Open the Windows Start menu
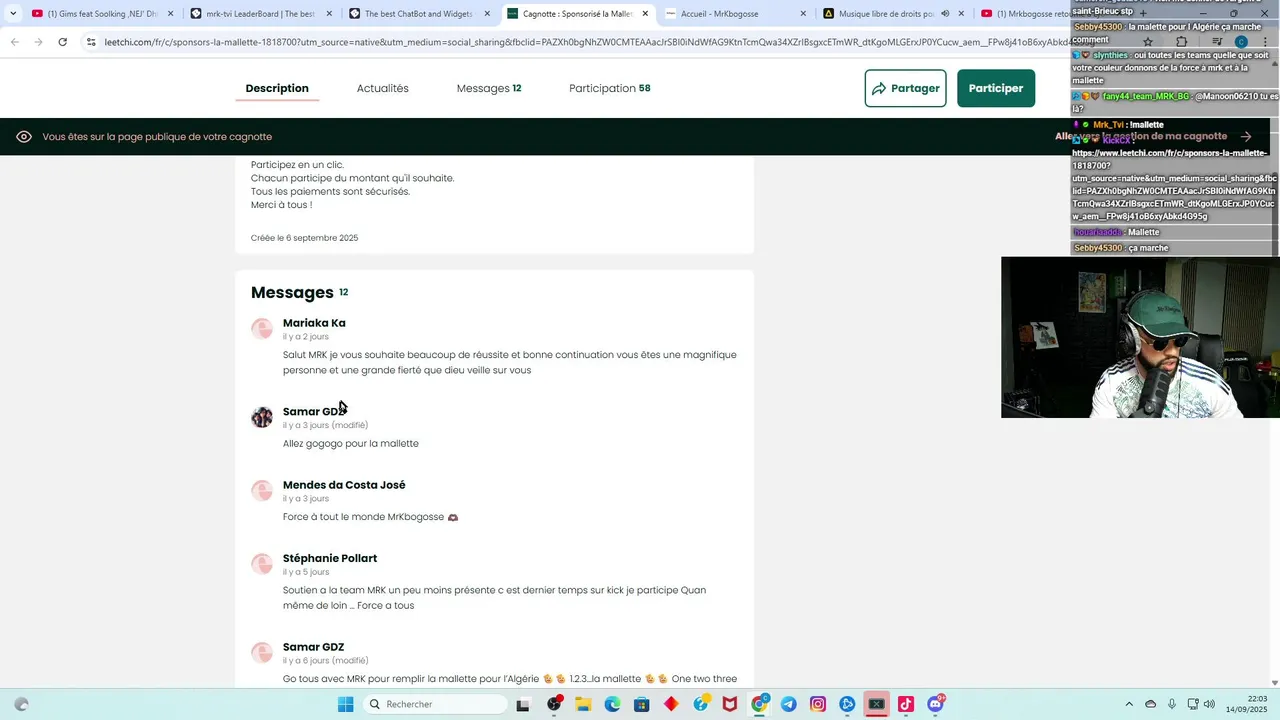Screen dimensions: 1280x720 (345, 704)
